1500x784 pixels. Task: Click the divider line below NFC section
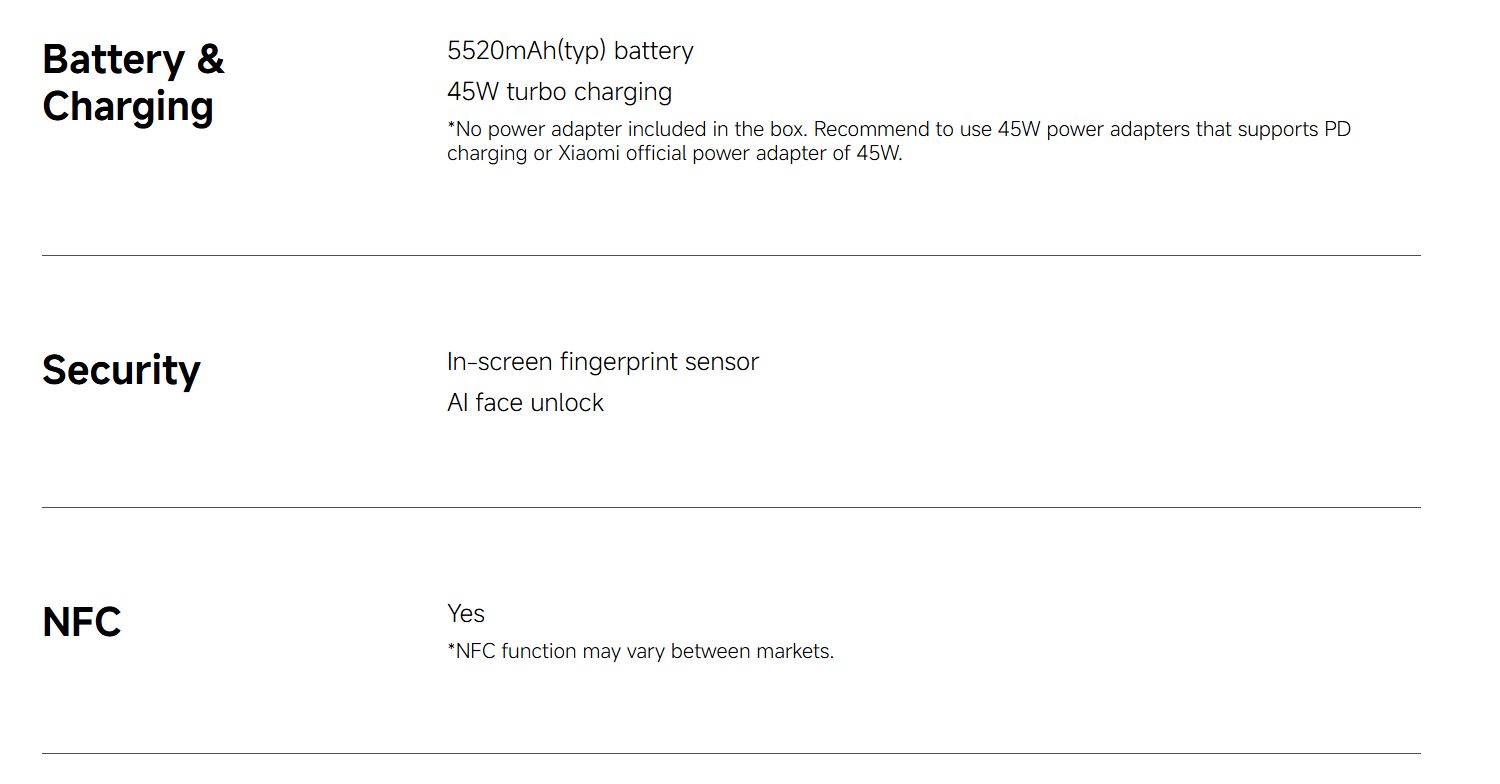pos(731,754)
